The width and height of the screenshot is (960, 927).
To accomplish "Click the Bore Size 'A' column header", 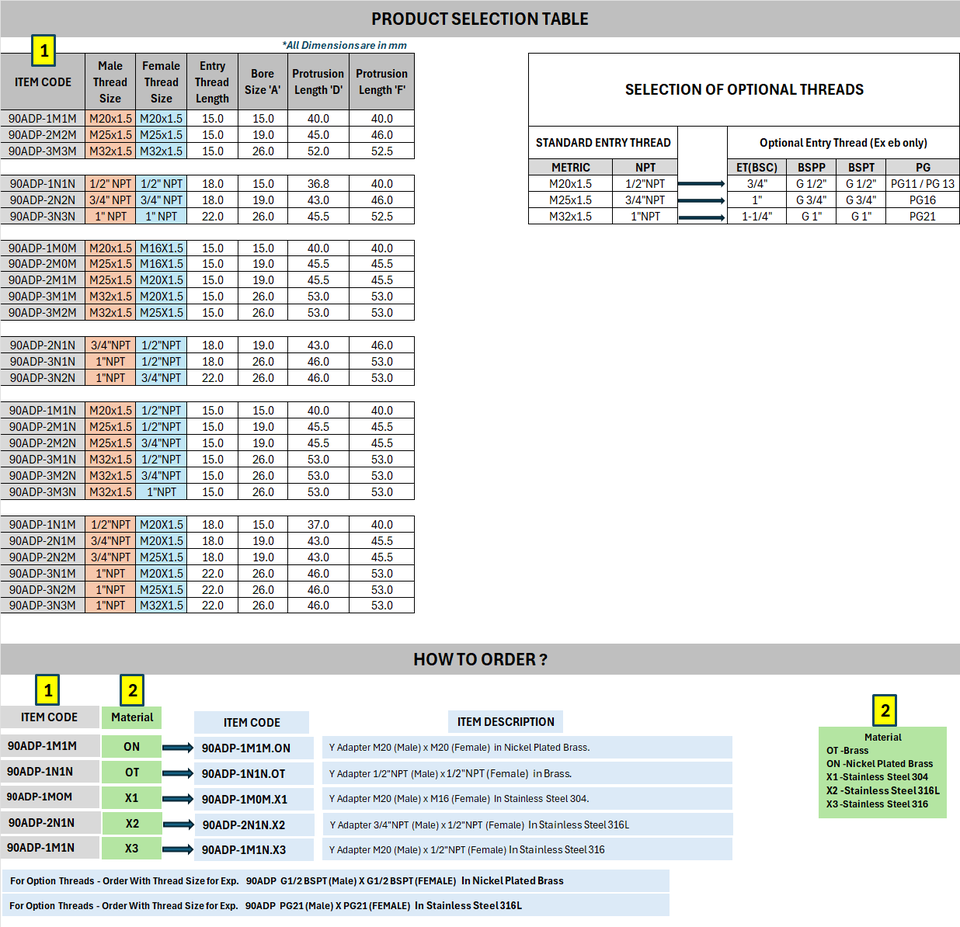I will pos(263,82).
